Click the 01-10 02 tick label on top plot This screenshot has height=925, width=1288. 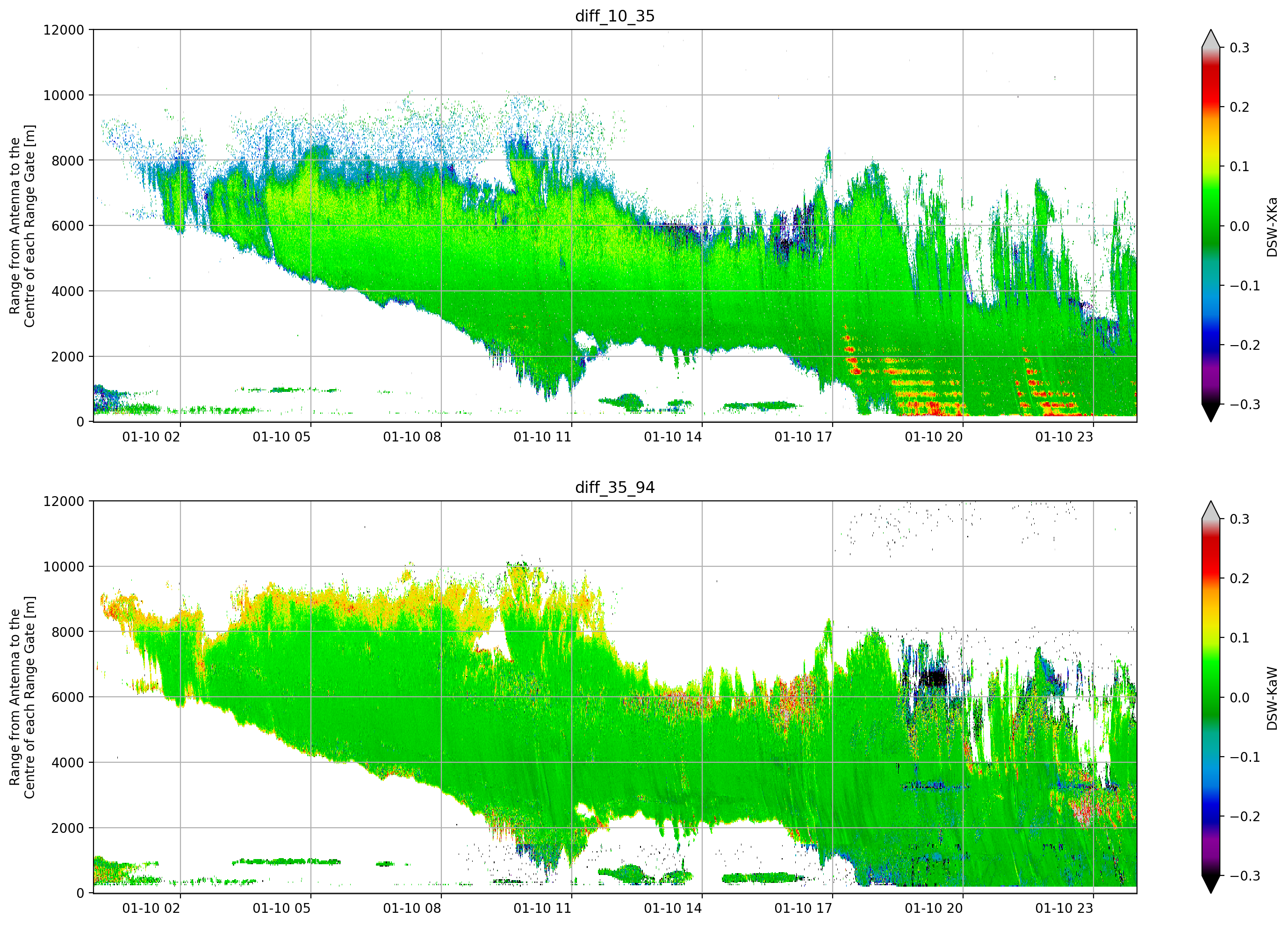[151, 436]
